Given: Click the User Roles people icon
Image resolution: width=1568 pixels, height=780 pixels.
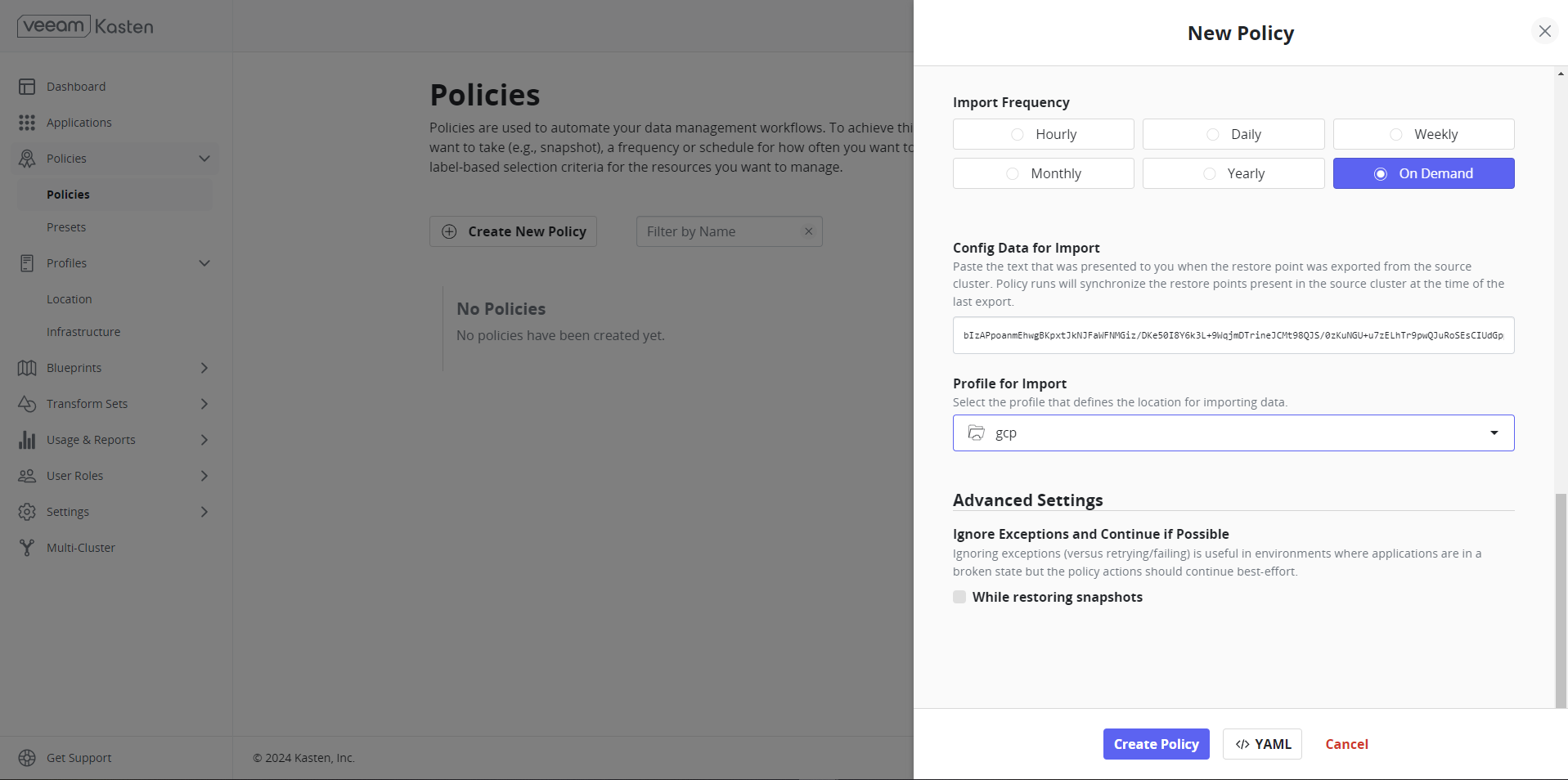Looking at the screenshot, I should [x=27, y=476].
